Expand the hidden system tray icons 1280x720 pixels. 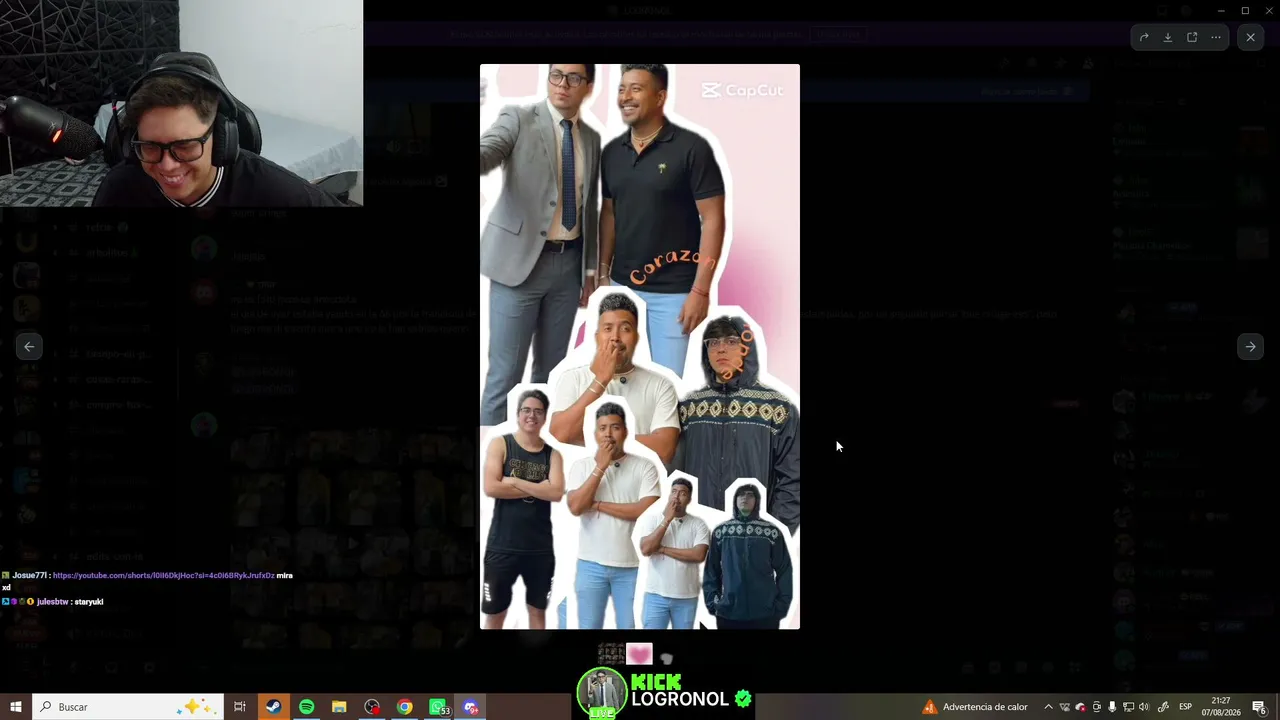pos(1048,707)
